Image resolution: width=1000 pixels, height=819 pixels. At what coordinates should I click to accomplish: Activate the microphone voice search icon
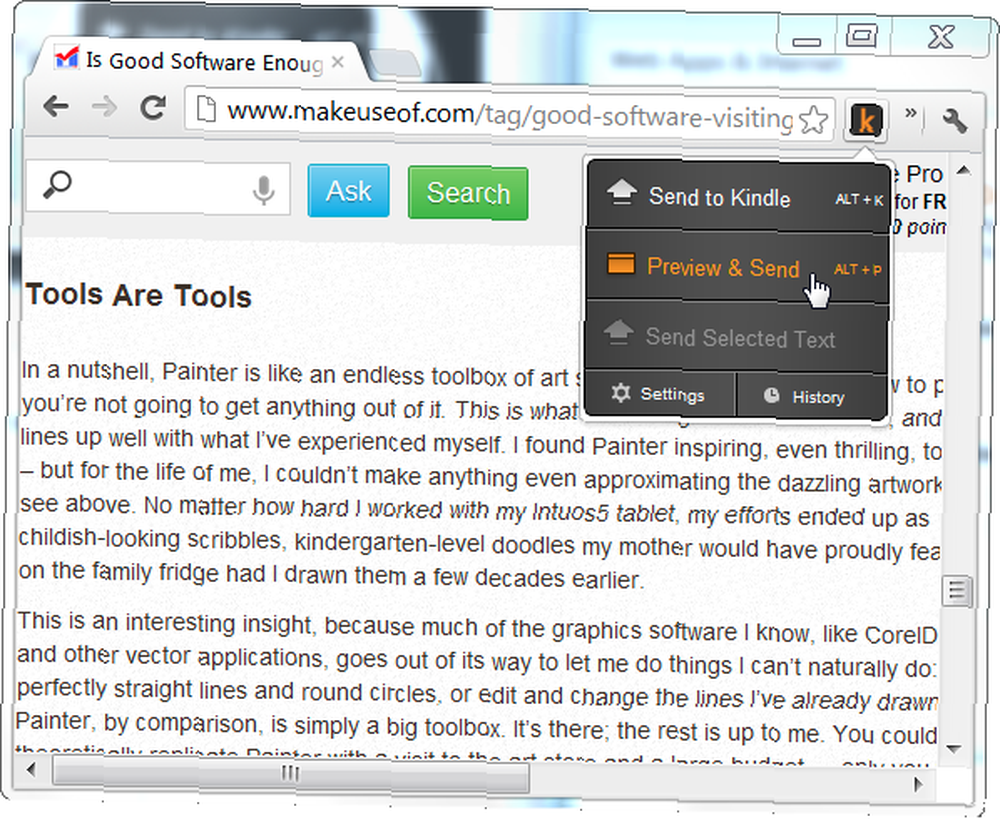tap(263, 190)
